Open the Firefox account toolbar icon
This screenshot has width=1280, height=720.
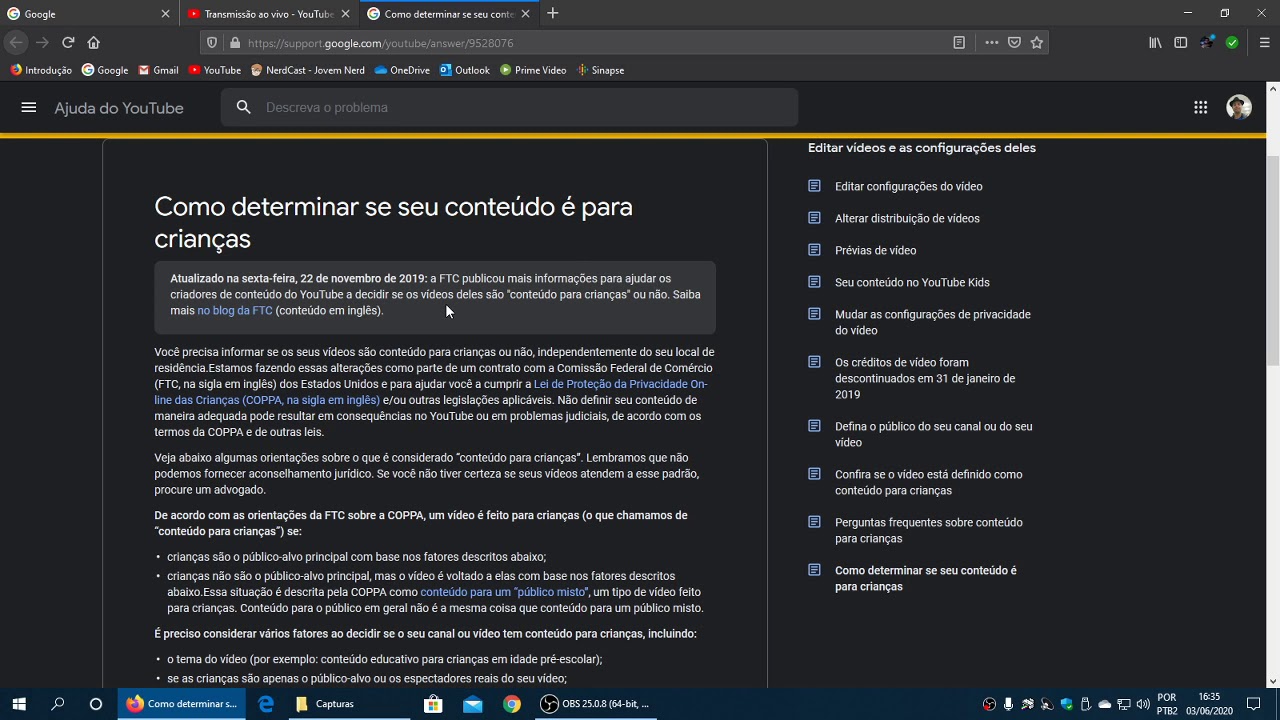(x=1207, y=43)
